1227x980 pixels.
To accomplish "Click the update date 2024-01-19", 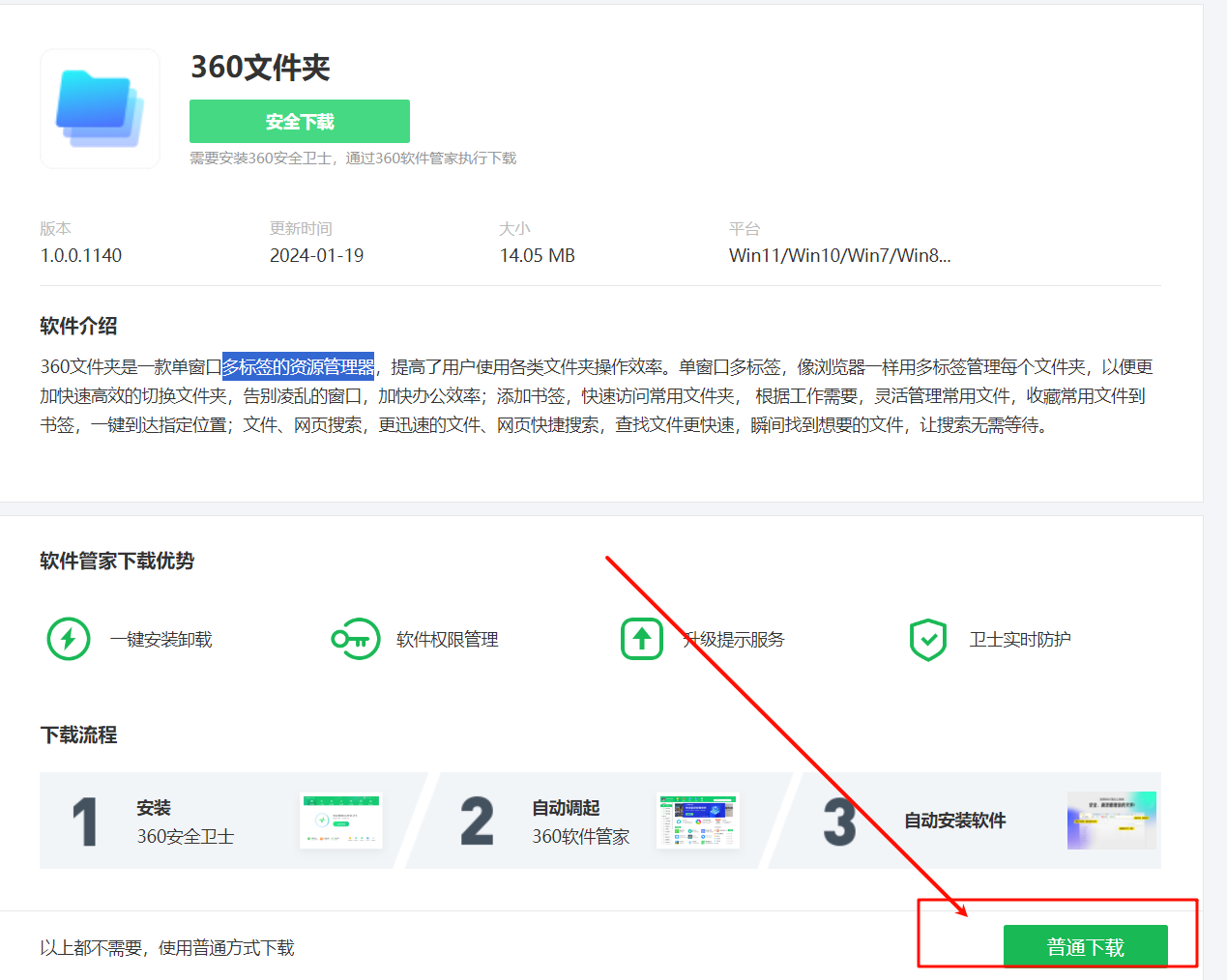I will [317, 255].
